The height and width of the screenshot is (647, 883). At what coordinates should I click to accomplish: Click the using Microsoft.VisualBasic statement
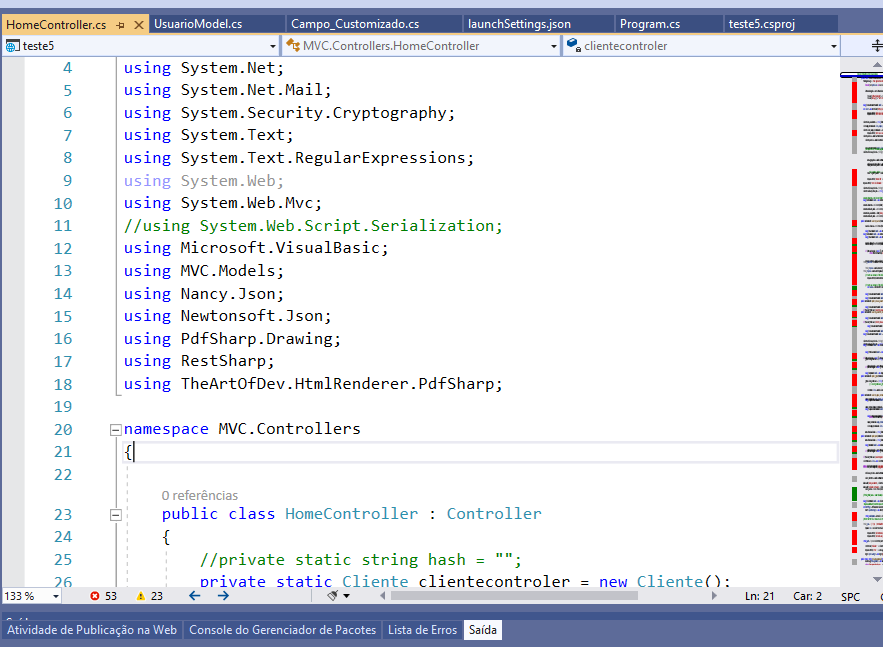tap(256, 248)
